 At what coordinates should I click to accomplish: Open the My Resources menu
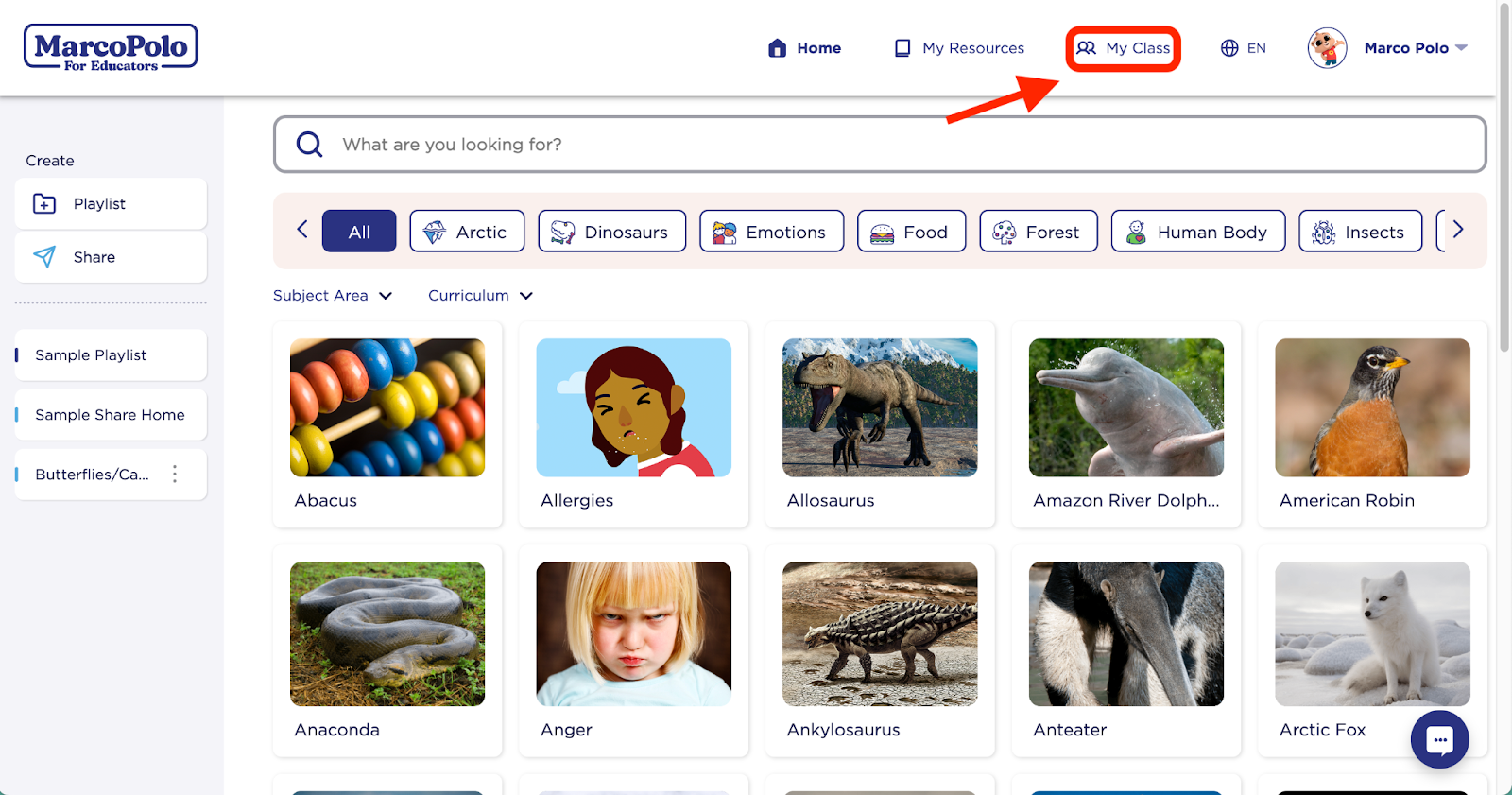click(959, 48)
